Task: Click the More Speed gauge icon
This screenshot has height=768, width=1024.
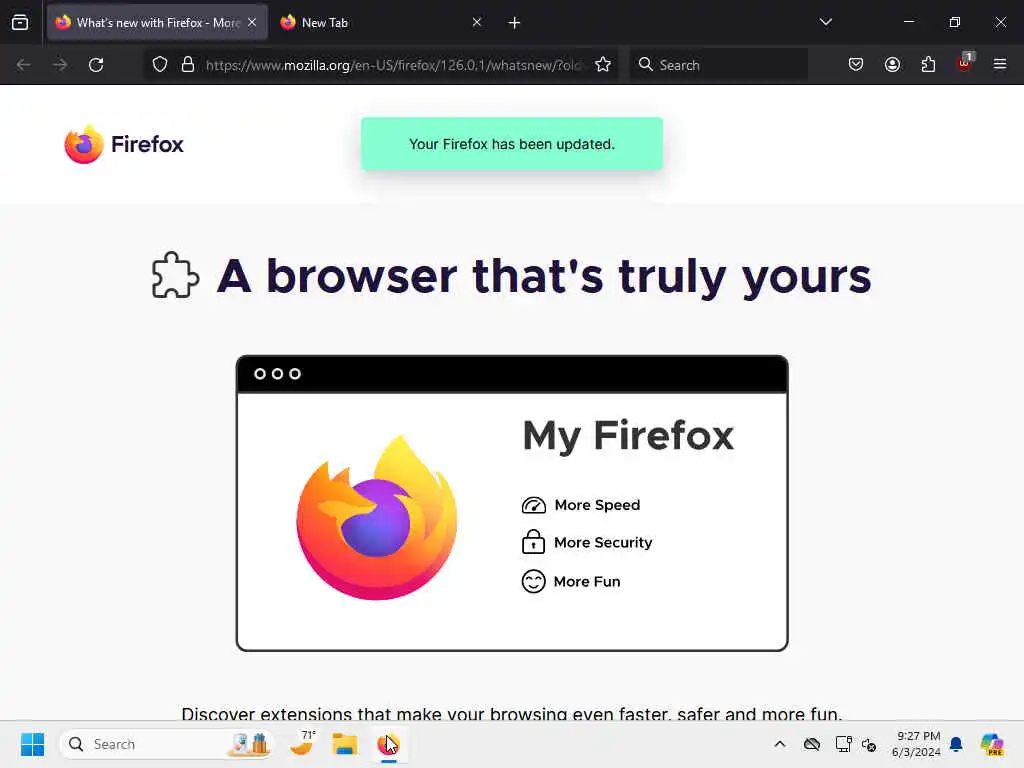Action: 534,505
